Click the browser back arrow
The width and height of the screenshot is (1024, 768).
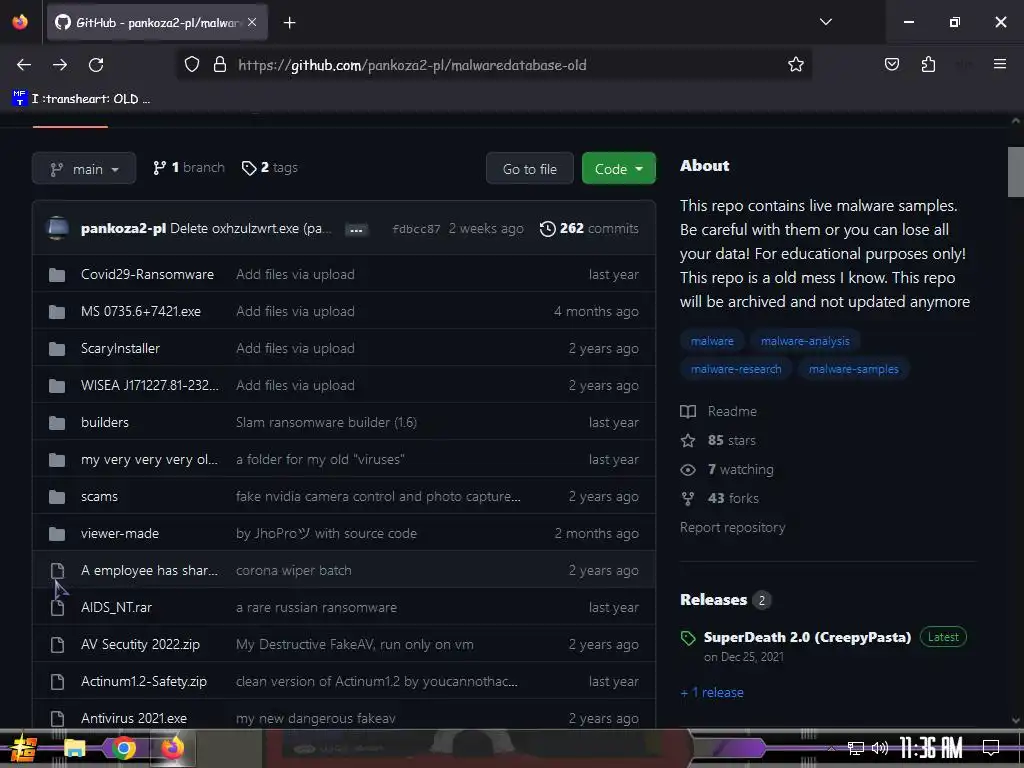click(24, 65)
